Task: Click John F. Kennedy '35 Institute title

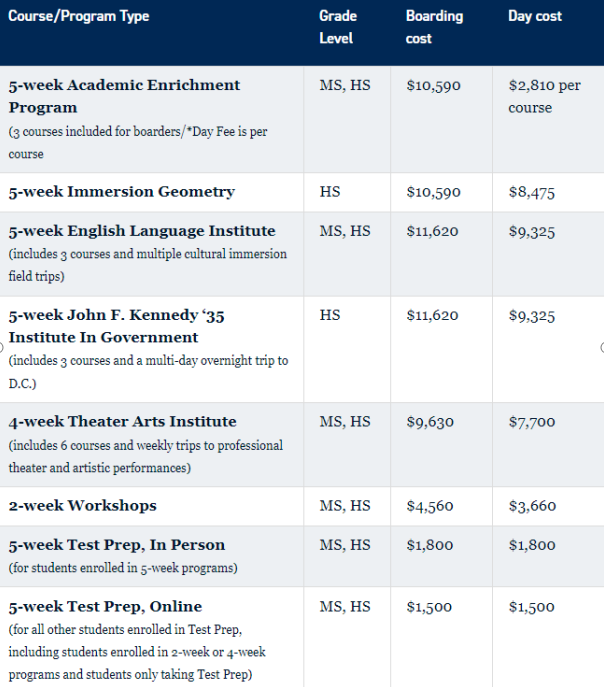Action: pos(116,326)
